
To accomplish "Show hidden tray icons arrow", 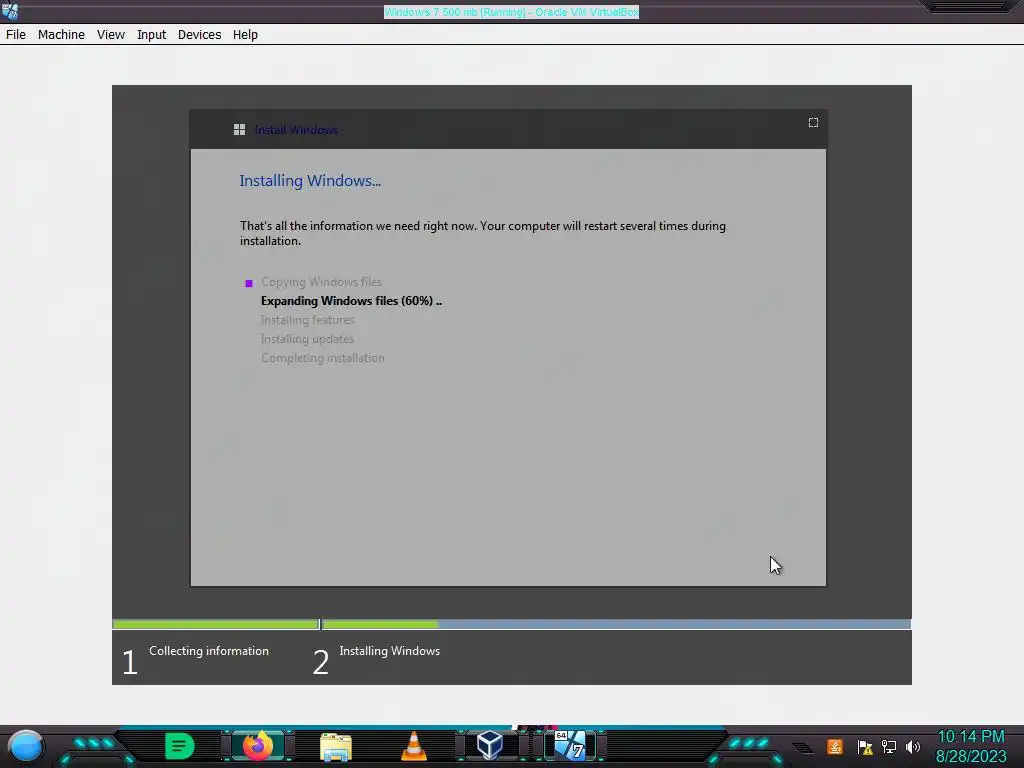I will tap(803, 748).
